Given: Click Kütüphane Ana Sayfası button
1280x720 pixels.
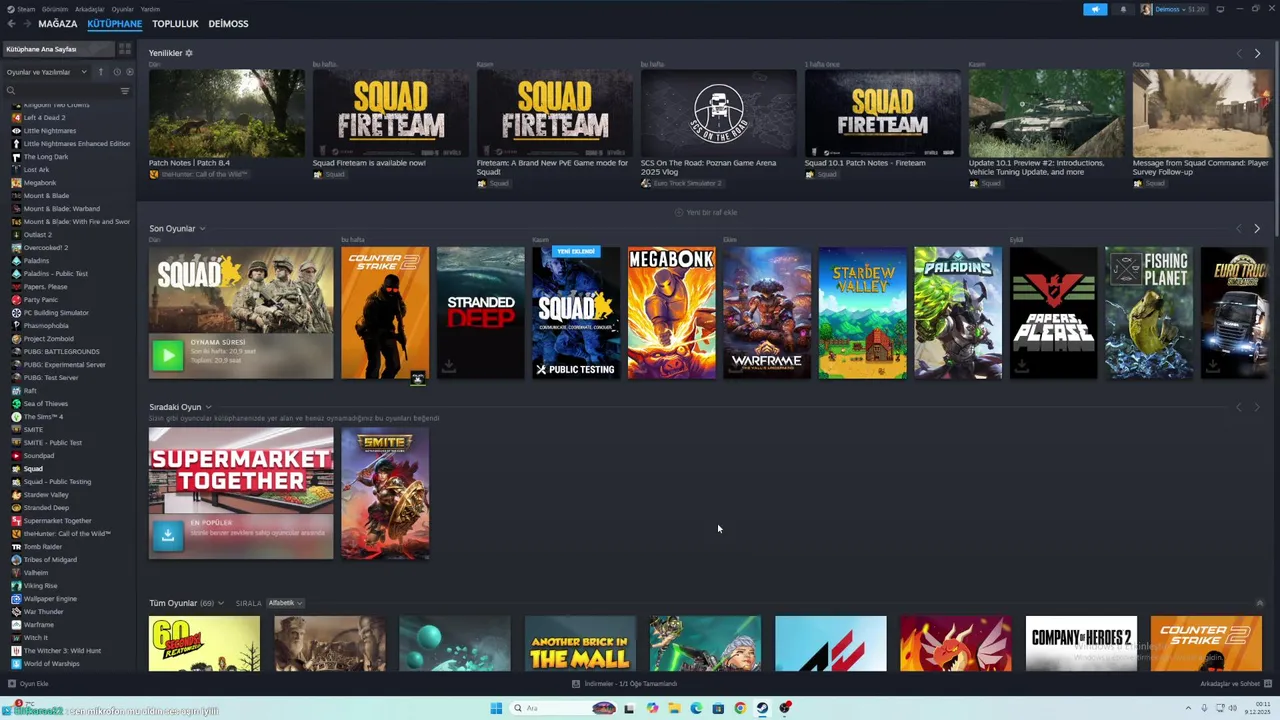Looking at the screenshot, I should point(58,49).
